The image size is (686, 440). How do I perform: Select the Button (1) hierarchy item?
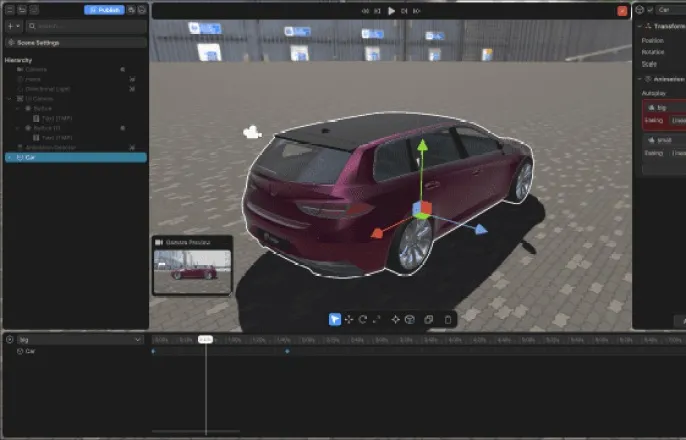click(x=47, y=128)
